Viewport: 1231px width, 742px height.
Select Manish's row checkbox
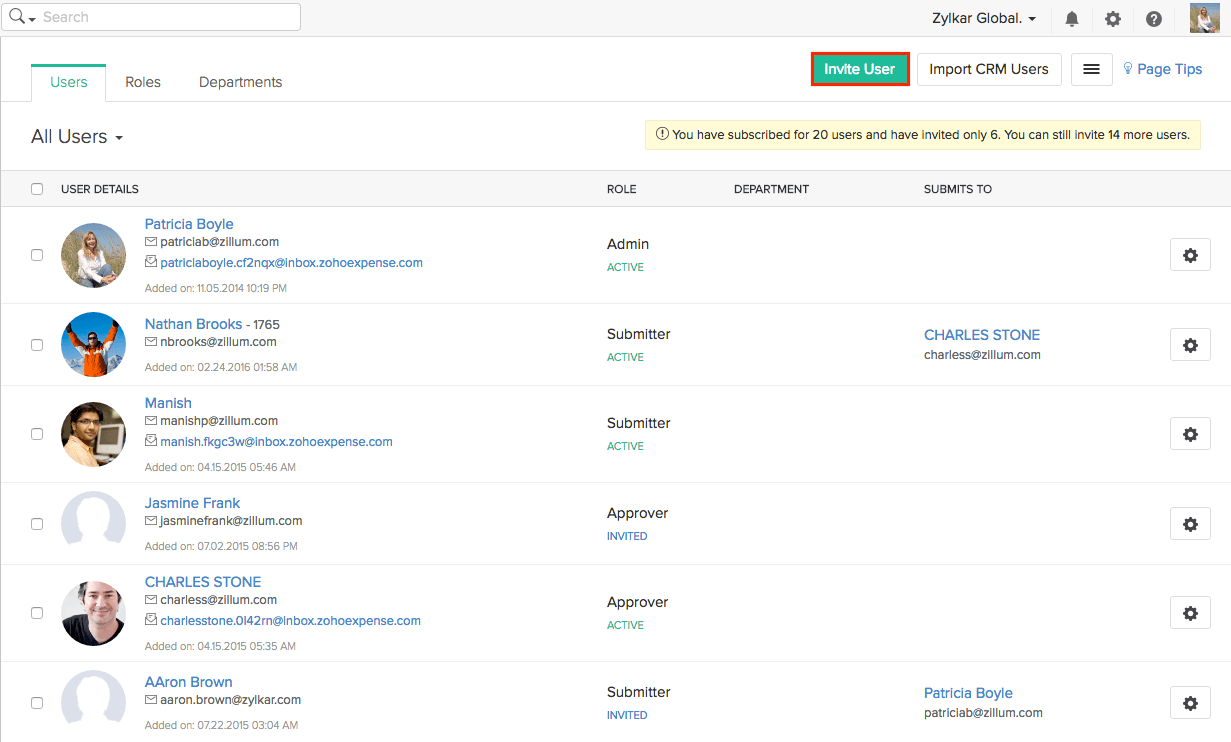[x=37, y=434]
